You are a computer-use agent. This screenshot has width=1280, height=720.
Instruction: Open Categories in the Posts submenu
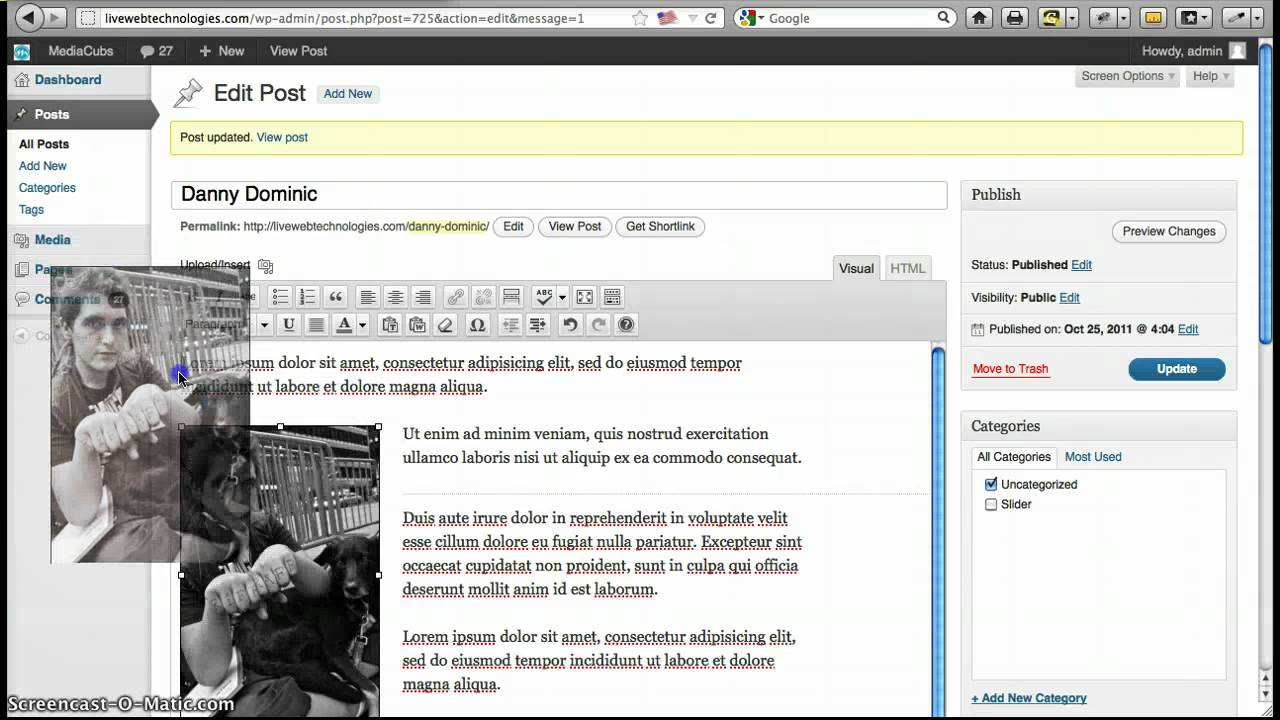pos(47,188)
